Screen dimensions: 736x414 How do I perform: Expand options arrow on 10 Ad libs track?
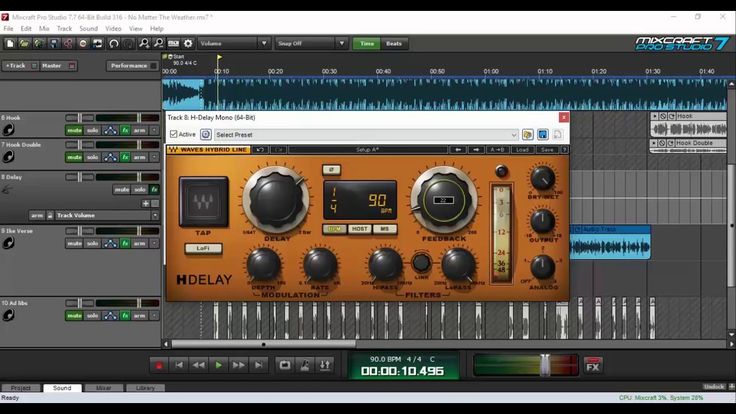pos(154,316)
